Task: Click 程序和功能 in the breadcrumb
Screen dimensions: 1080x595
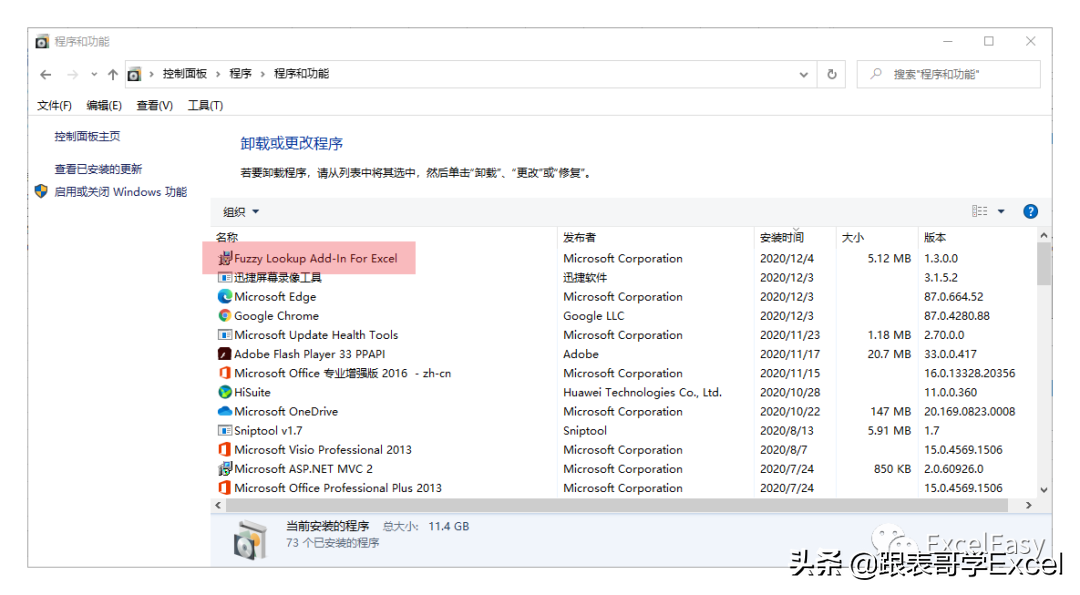Action: (301, 74)
